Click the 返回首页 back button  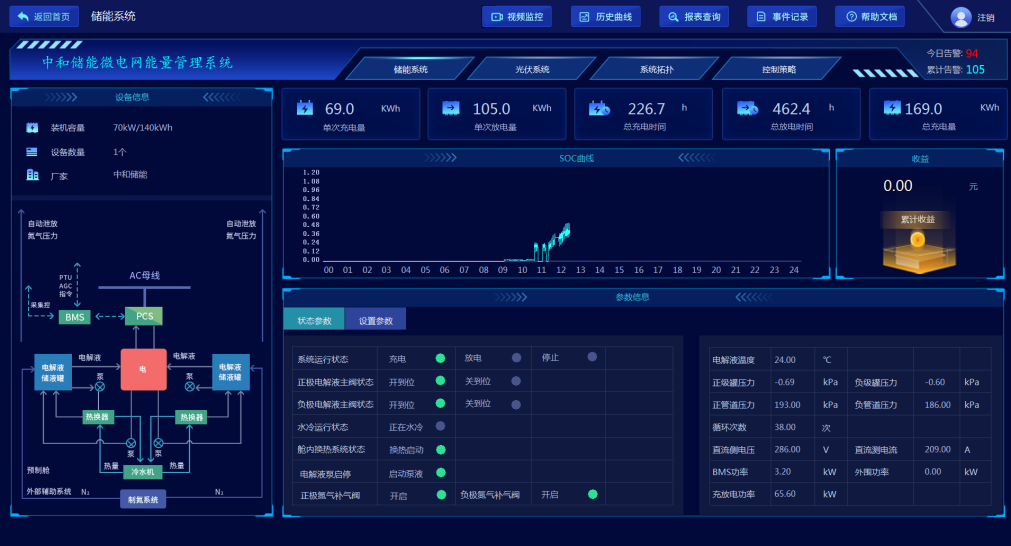tap(43, 17)
